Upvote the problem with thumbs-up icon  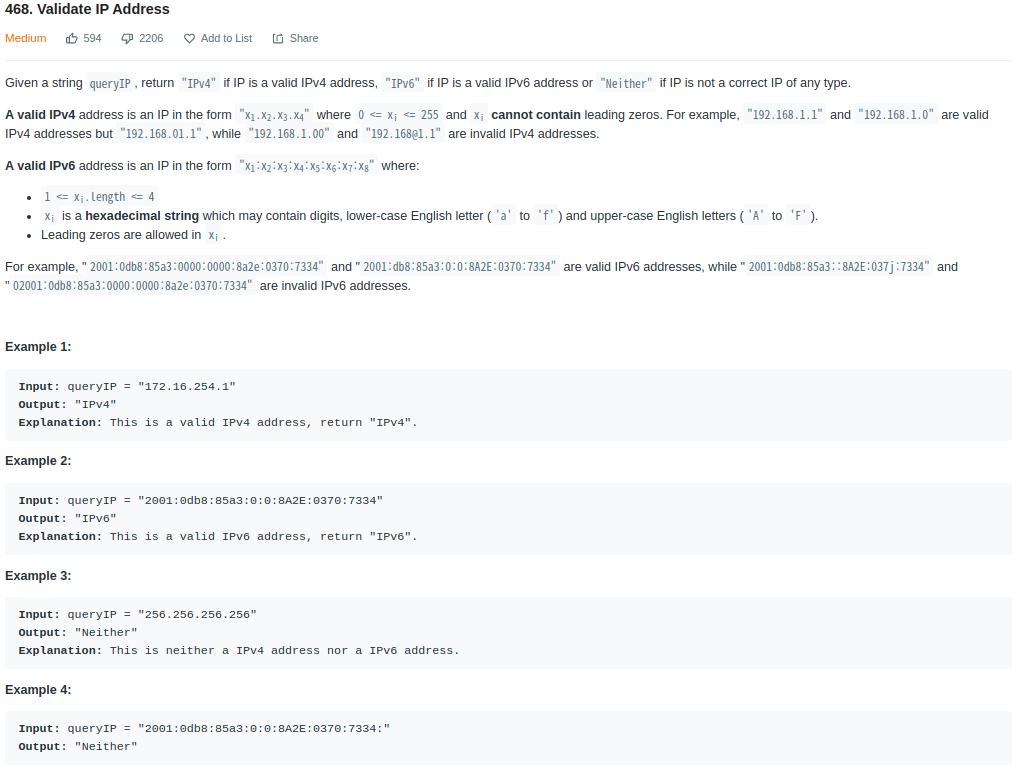point(72,39)
